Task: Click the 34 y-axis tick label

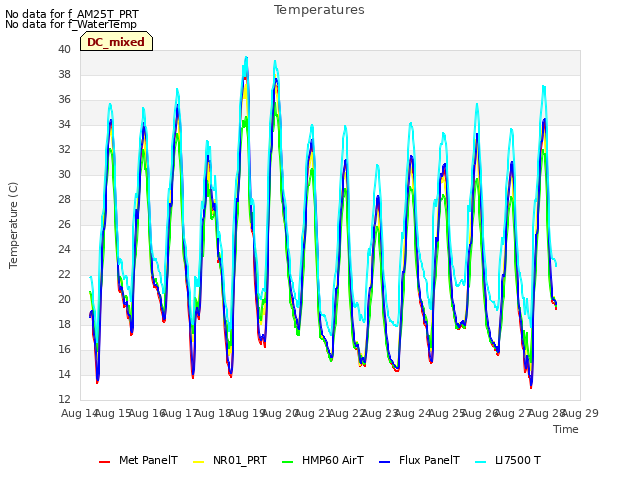Action: 64,124
